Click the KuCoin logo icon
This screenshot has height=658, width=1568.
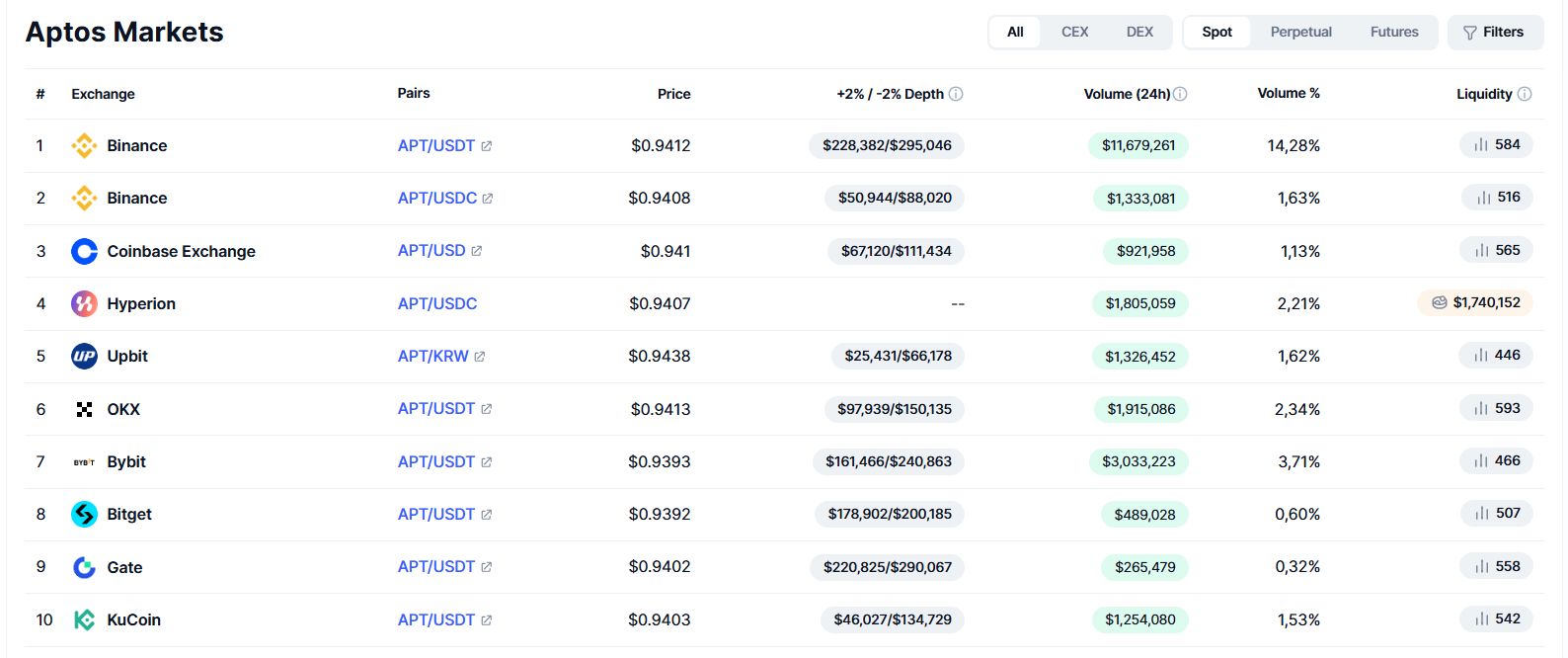pyautogui.click(x=84, y=619)
